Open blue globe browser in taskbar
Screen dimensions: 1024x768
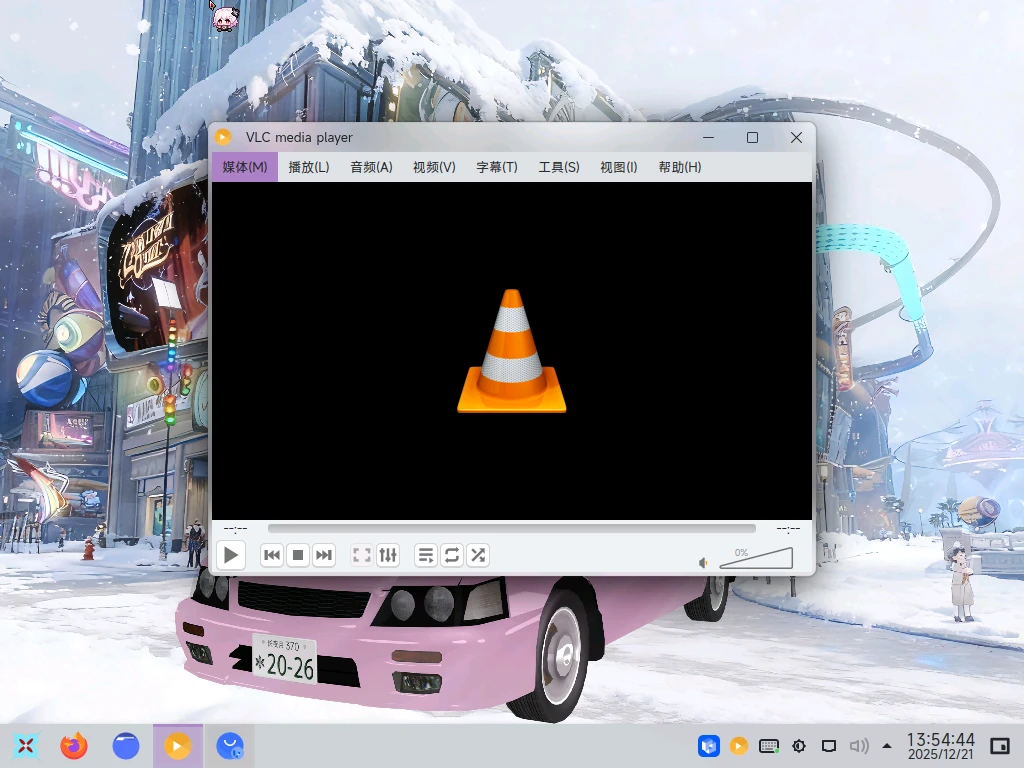125,746
